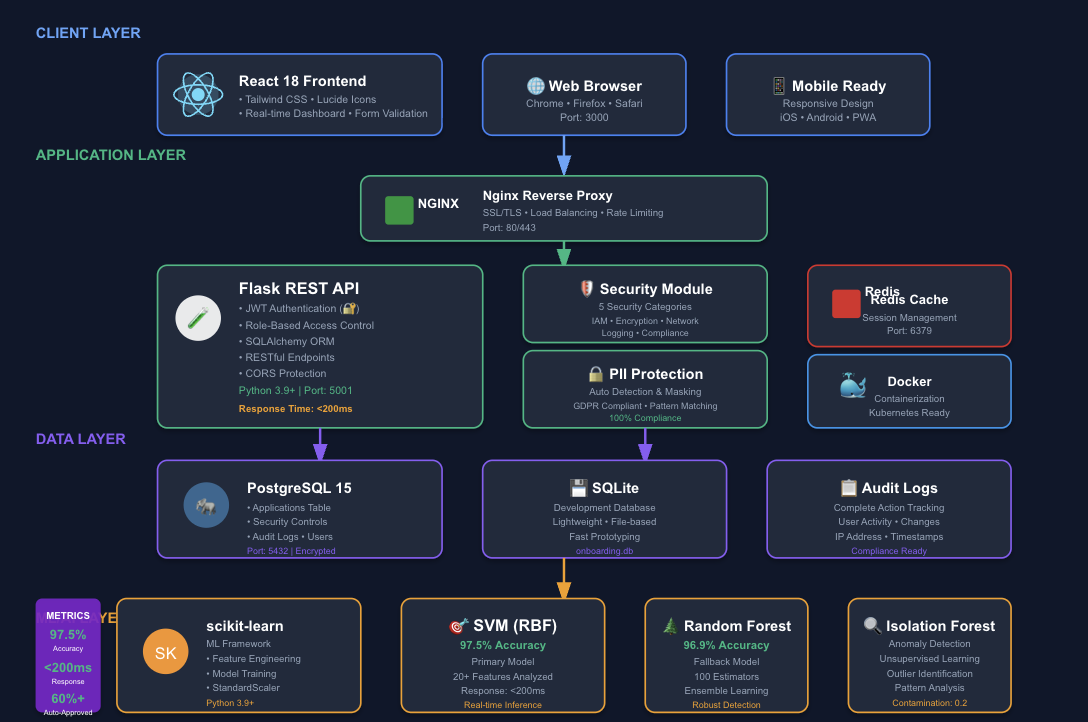
Task: Click 'Kubernetes Ready' in Docker box
Action: [909, 413]
